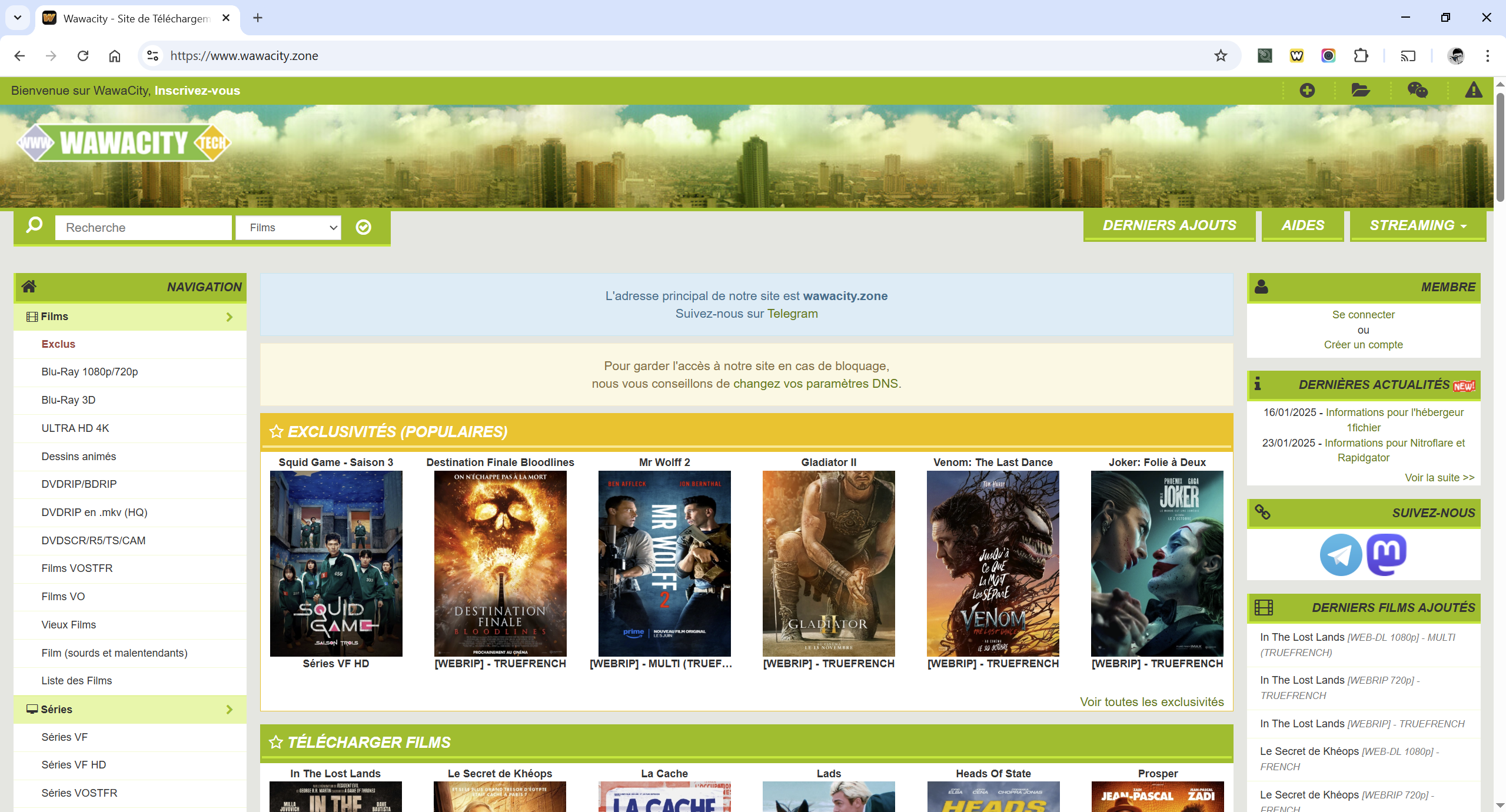Open the Mr Wolff 2 poster

point(664,564)
